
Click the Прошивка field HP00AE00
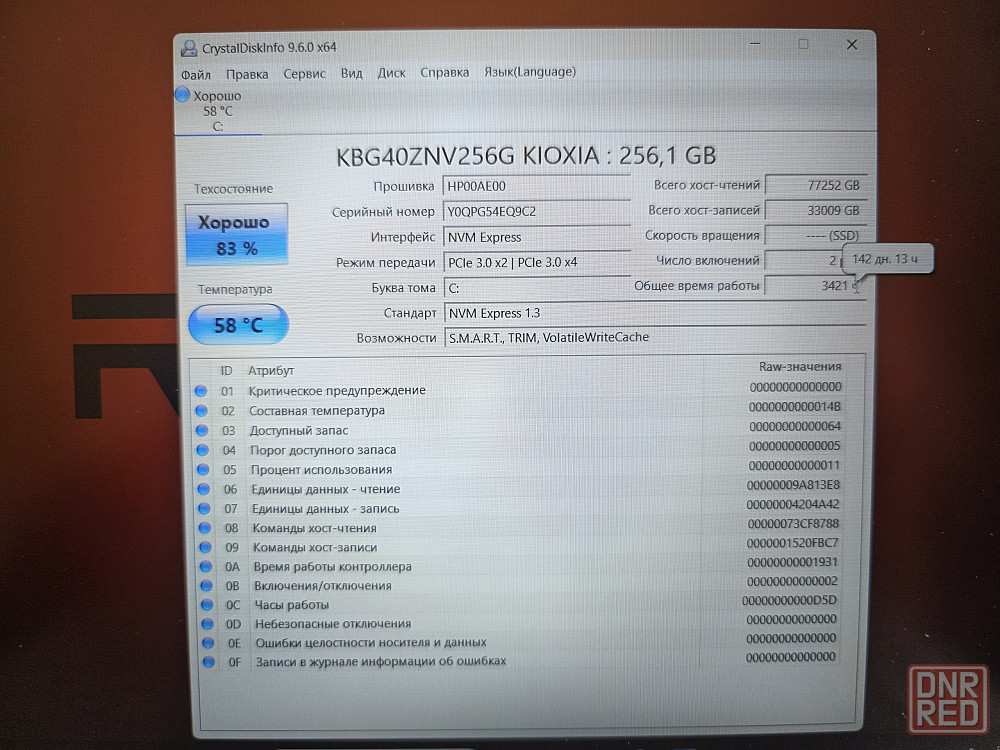pos(536,186)
